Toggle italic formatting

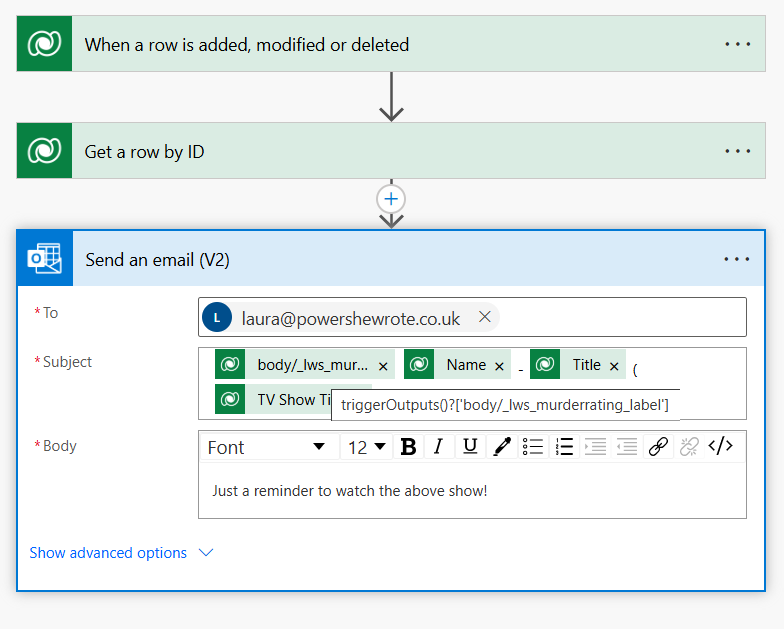[x=438, y=446]
